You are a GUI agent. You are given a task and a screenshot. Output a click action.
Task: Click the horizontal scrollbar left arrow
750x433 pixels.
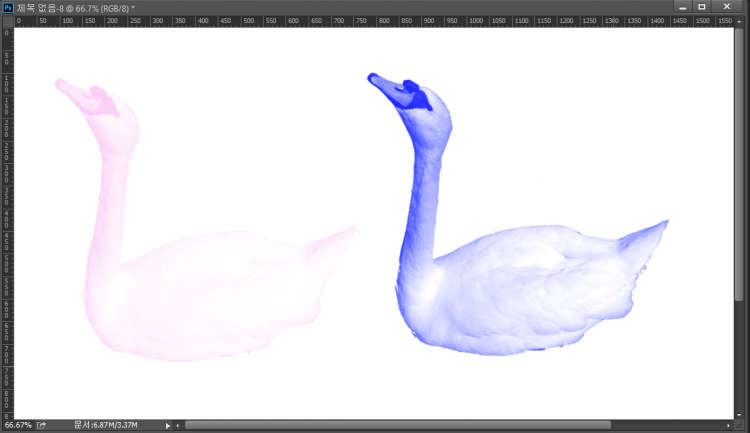click(x=180, y=425)
